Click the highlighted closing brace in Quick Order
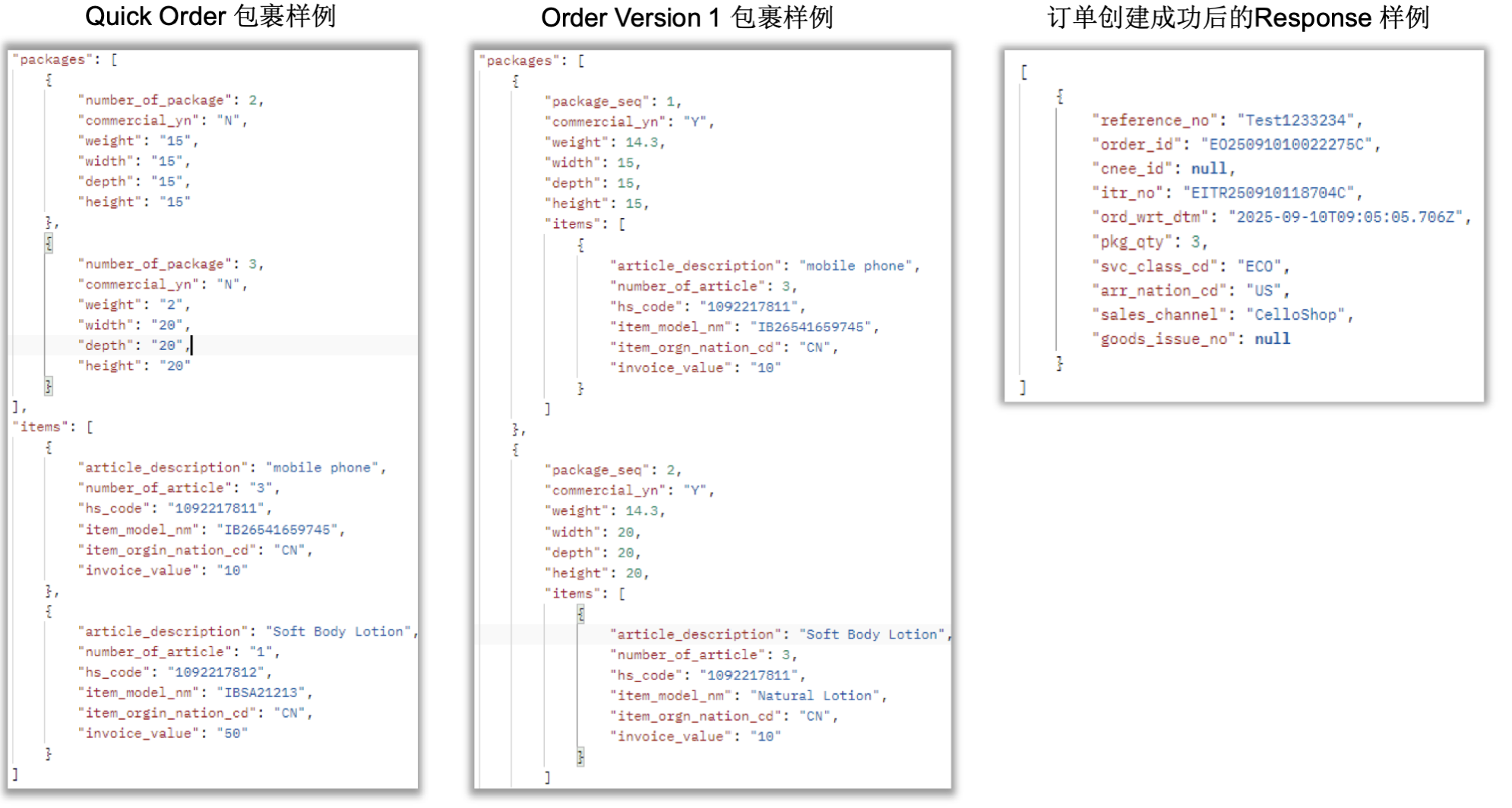1512x808 pixels. 49,387
